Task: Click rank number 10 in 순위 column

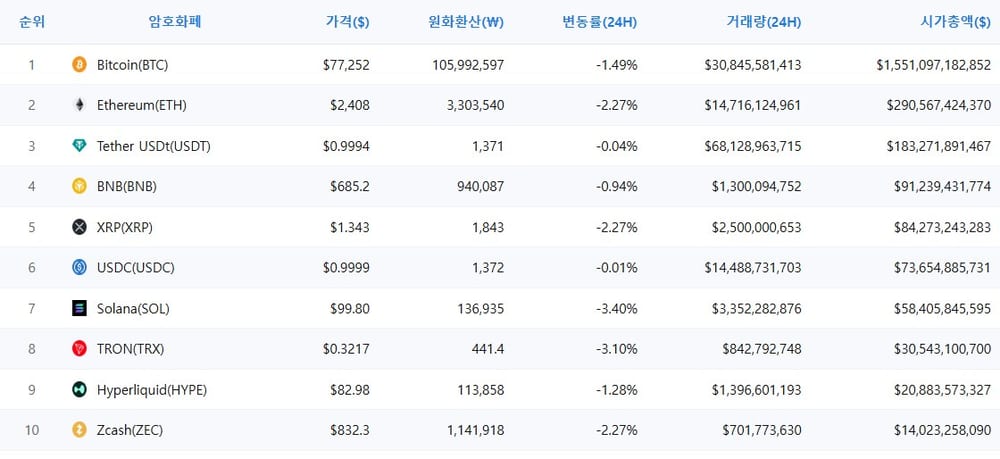Action: pyautogui.click(x=32, y=430)
